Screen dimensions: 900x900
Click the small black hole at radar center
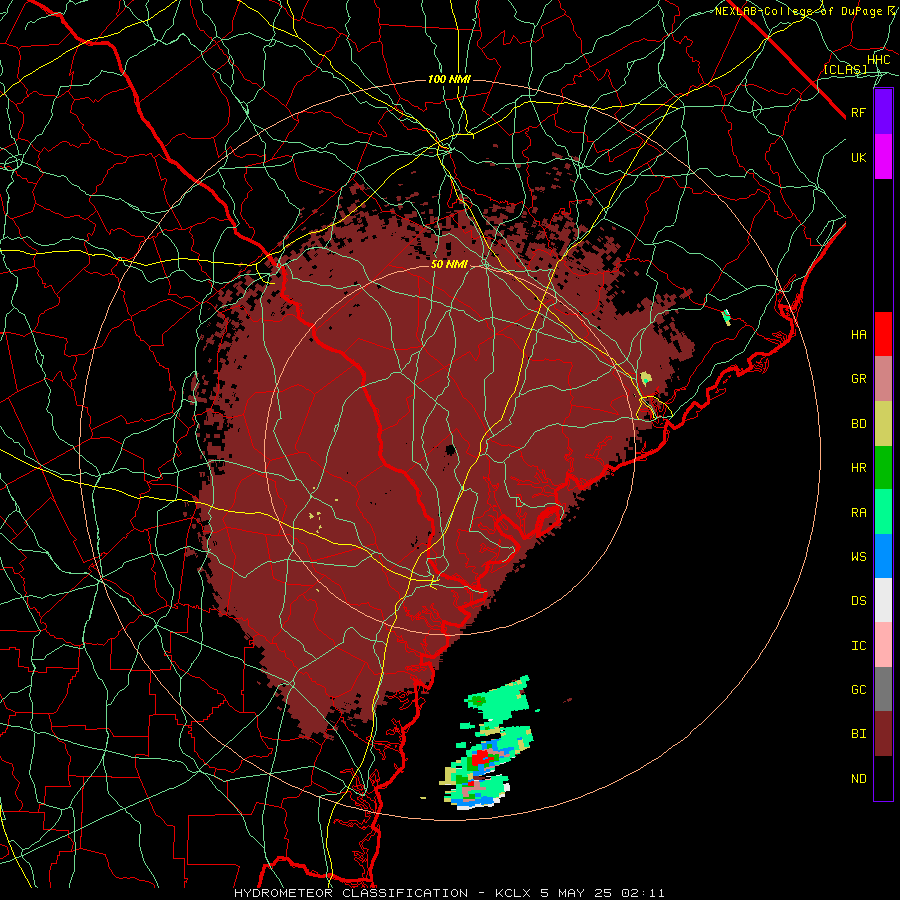click(x=451, y=449)
